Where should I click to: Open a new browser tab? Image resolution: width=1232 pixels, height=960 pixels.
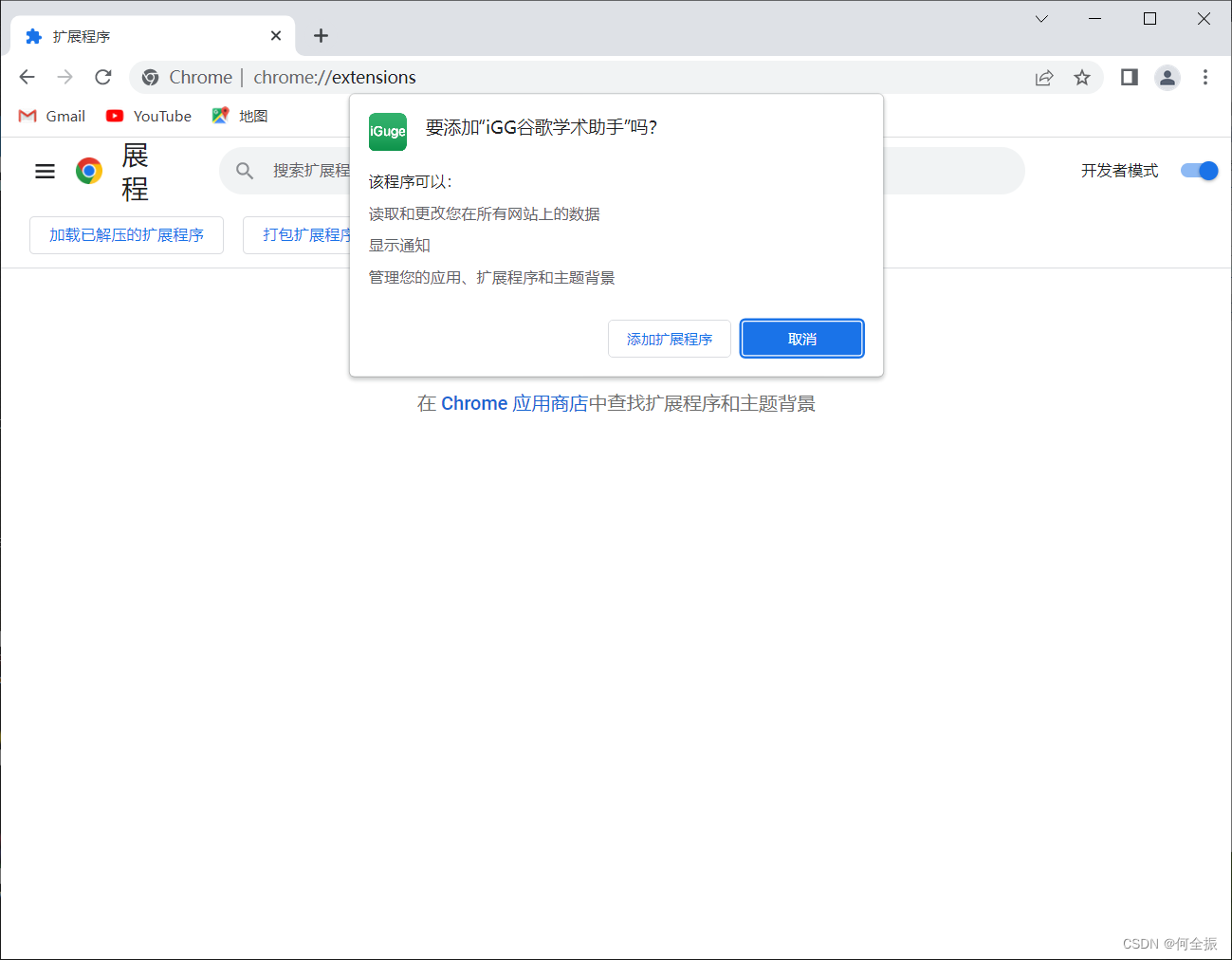[321, 36]
